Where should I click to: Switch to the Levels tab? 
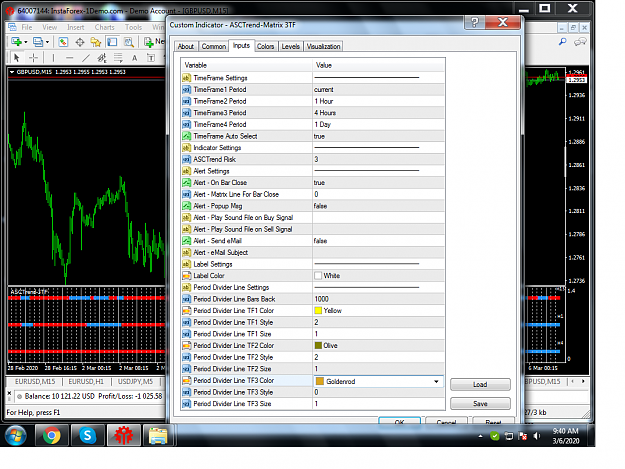291,46
